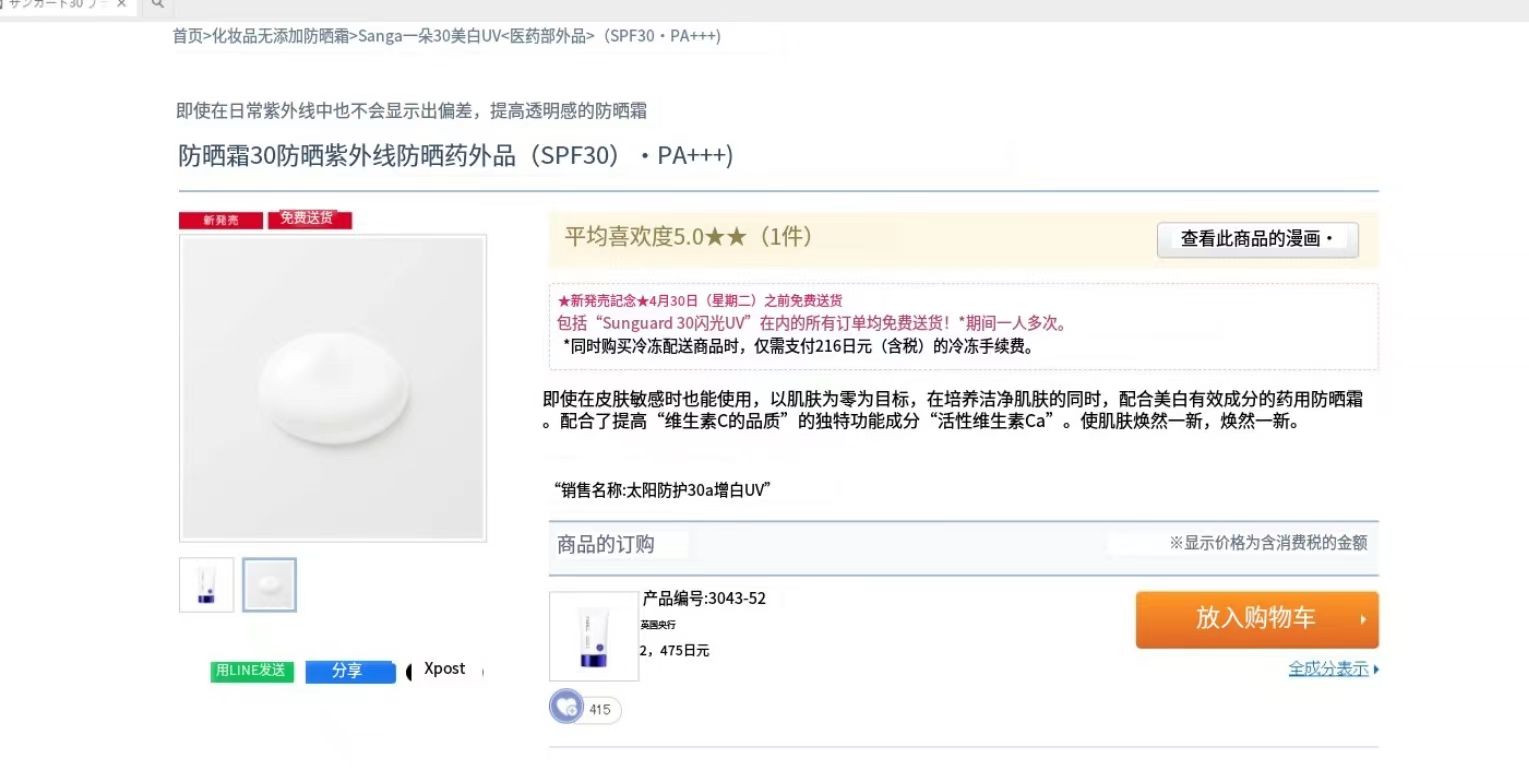Click the small product image beside 产品编号
The width and height of the screenshot is (1529, 783).
click(594, 637)
